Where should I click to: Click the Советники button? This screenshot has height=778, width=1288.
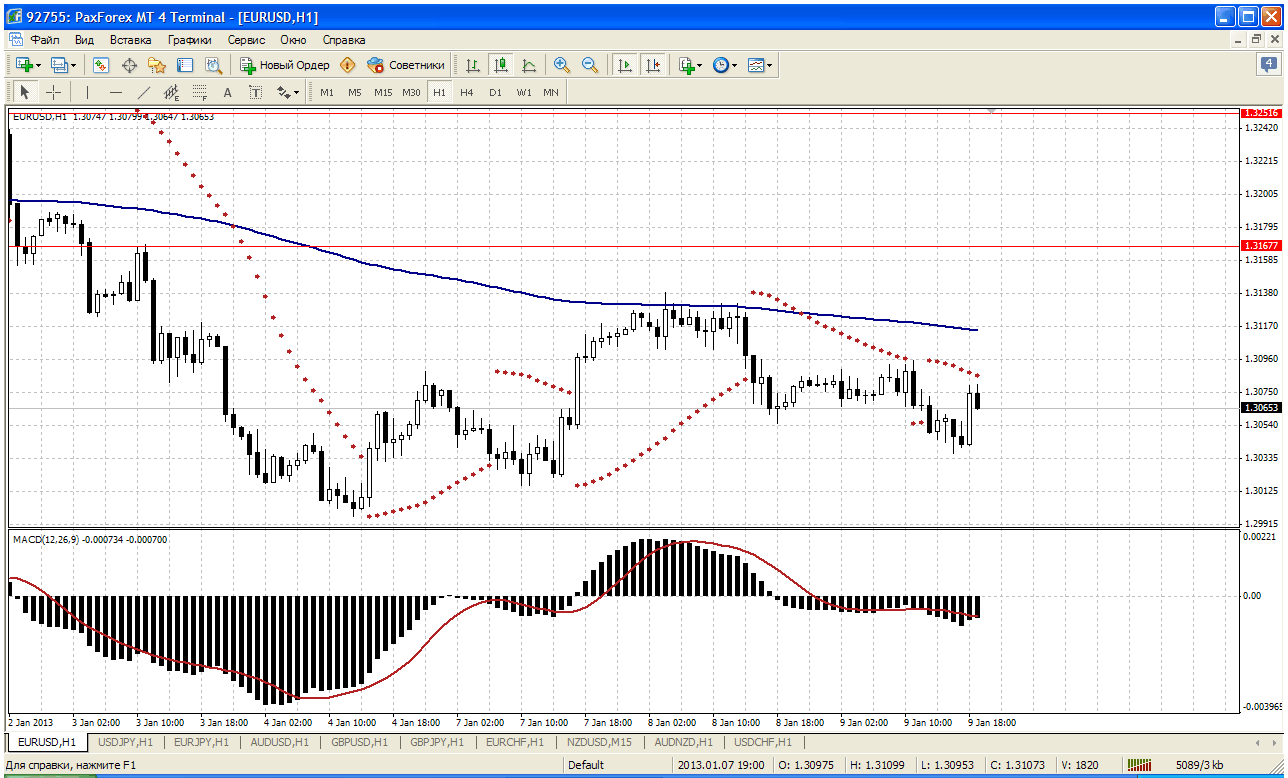[405, 65]
